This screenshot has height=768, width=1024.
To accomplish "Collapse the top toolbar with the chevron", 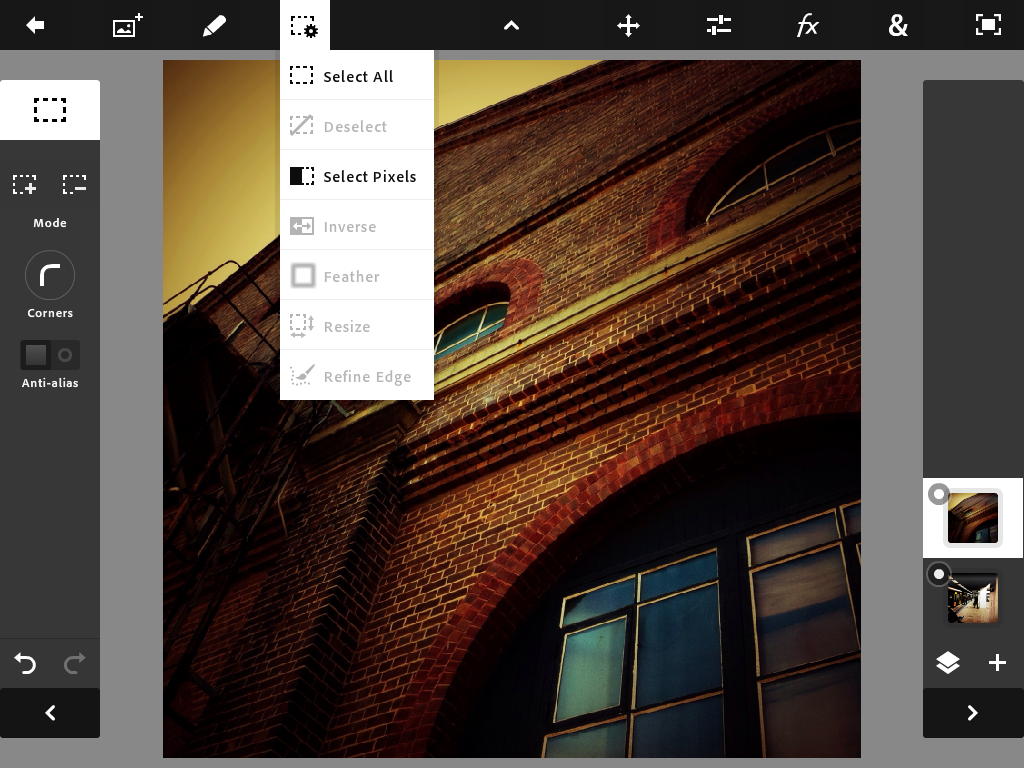I will [x=511, y=26].
